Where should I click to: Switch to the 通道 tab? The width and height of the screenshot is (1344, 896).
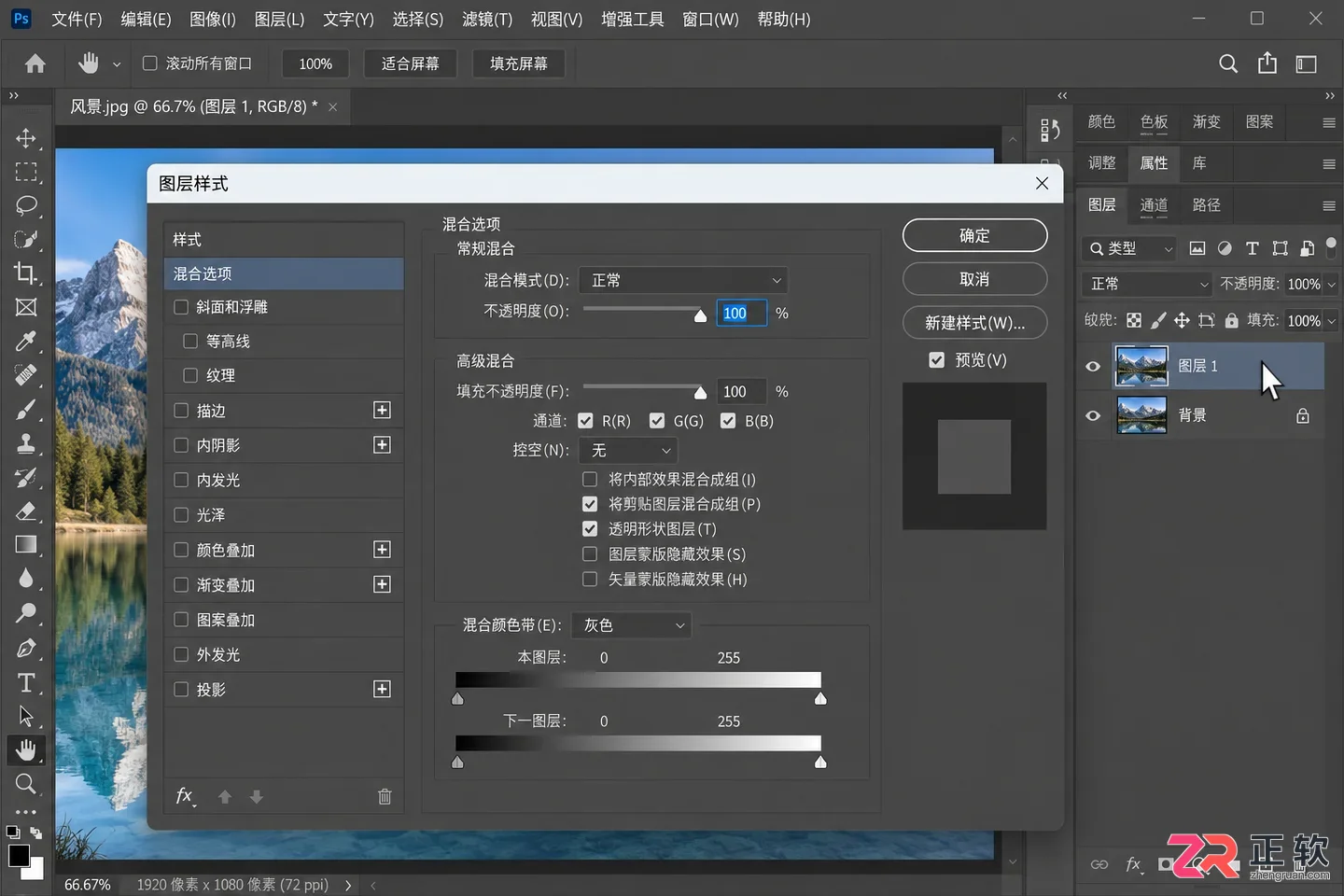[1154, 205]
